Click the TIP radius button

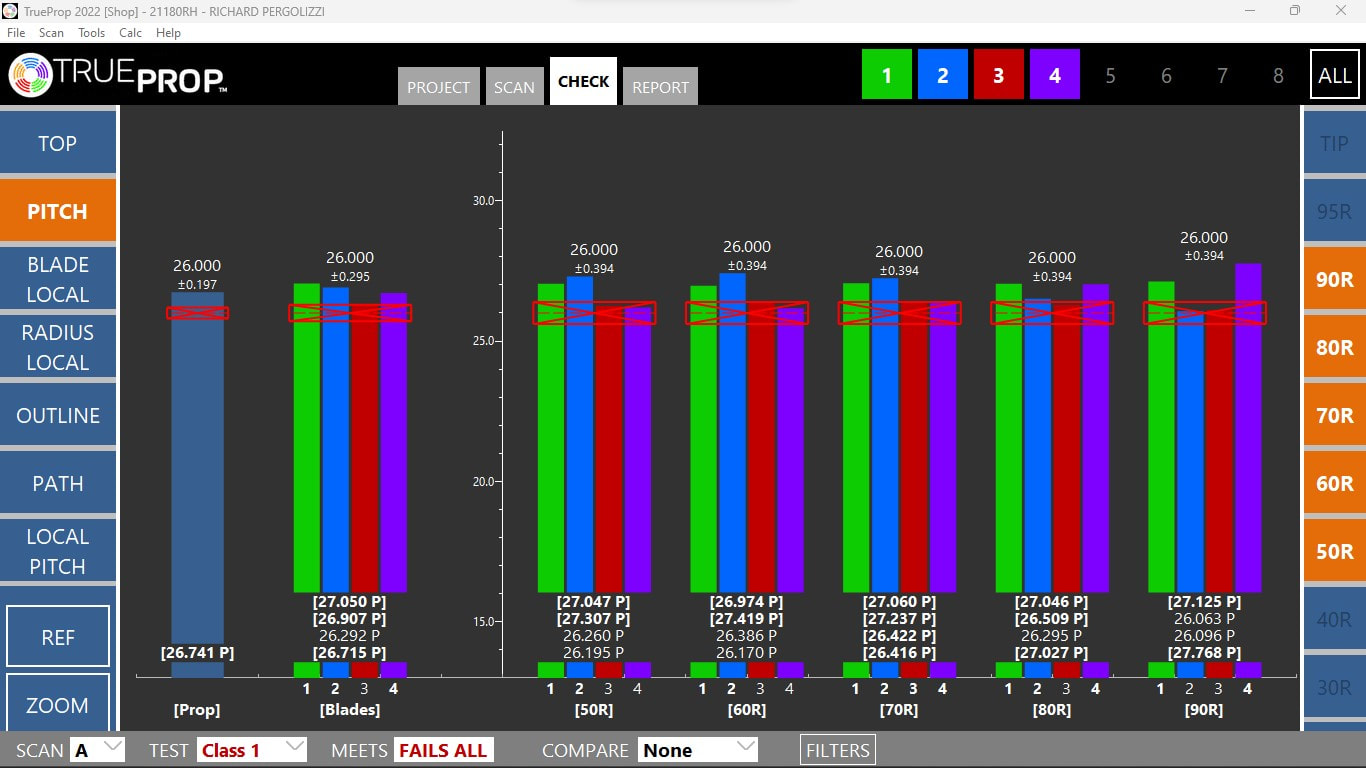point(1334,143)
